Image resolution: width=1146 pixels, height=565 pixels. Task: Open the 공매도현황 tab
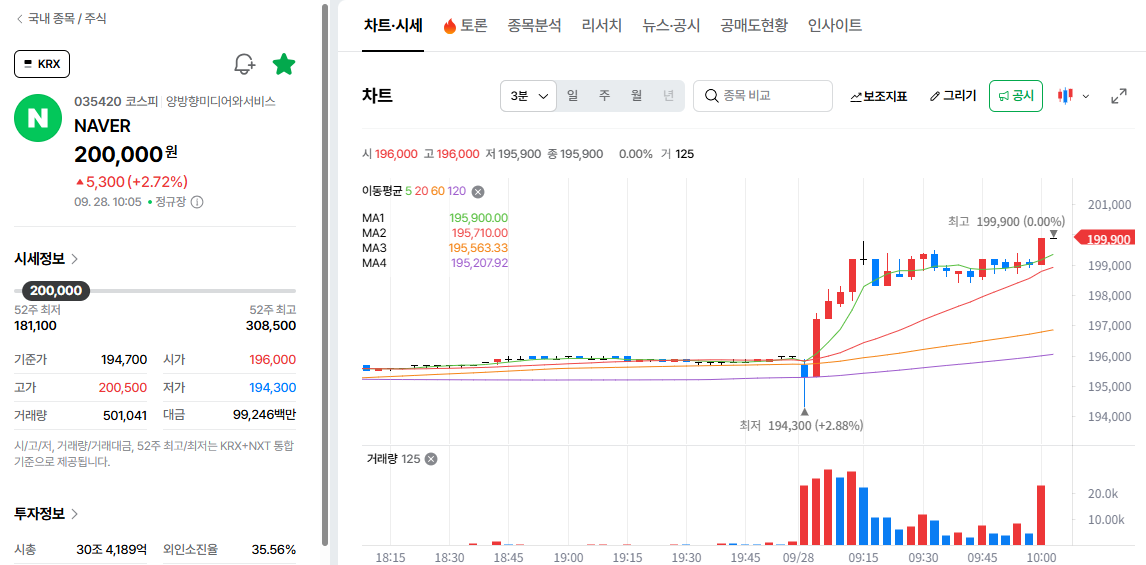(x=754, y=26)
